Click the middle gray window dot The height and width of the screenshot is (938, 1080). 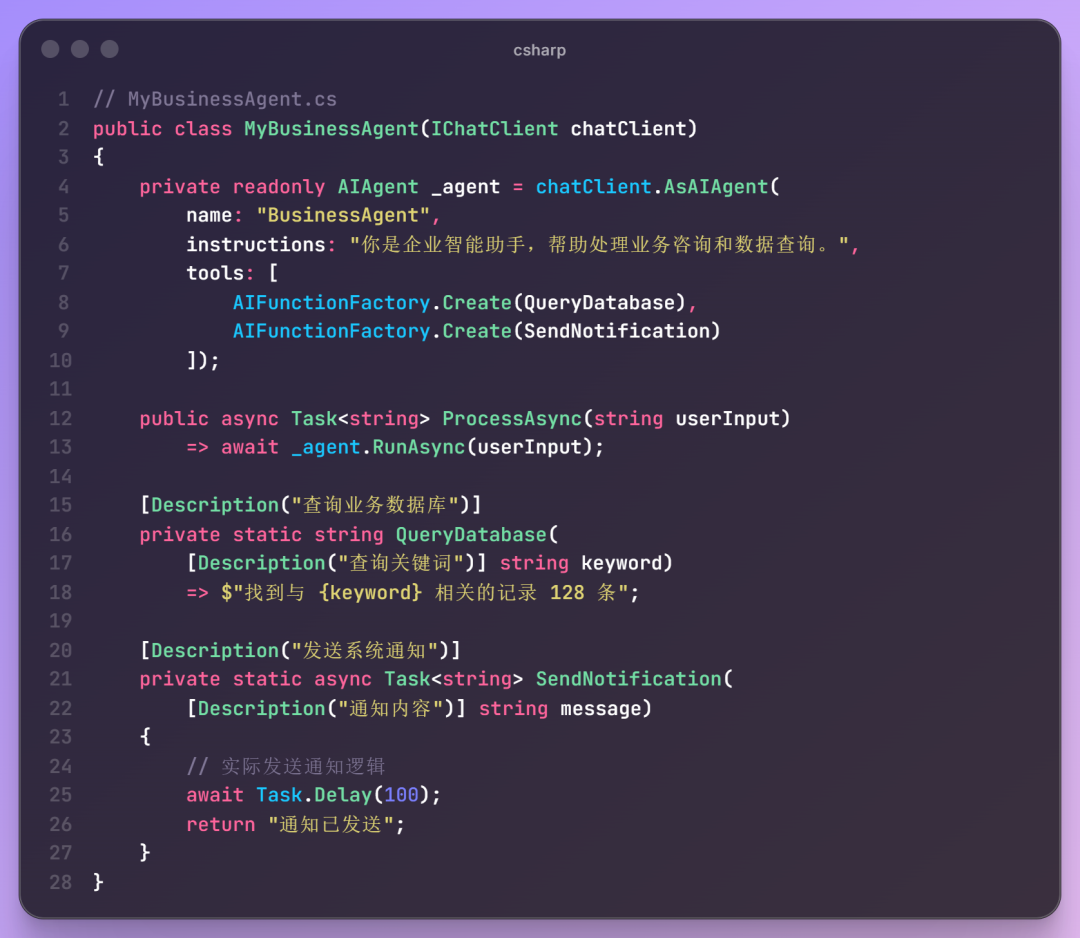point(80,49)
